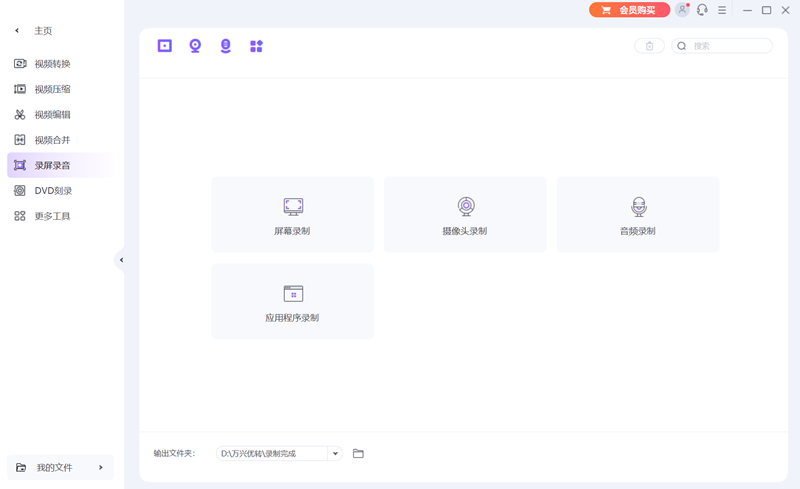Open the 摄像头录制 webcam recording card
Image resolution: width=800 pixels, height=489 pixels.
[465, 215]
